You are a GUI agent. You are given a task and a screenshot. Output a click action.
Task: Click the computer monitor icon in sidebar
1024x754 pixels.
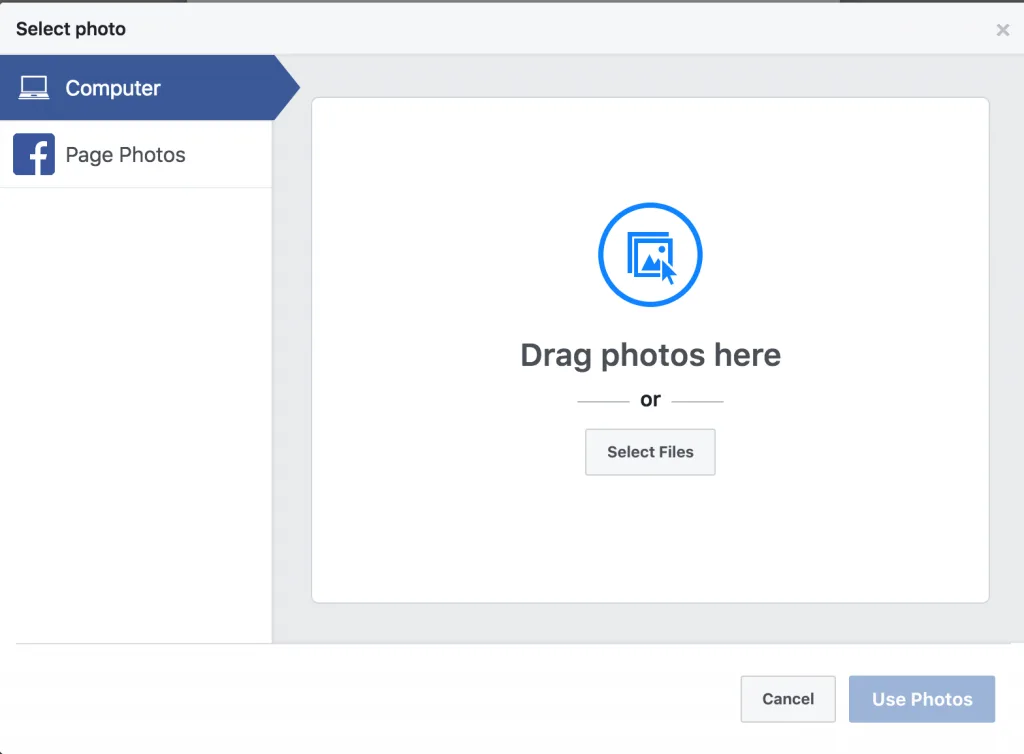[x=33, y=87]
